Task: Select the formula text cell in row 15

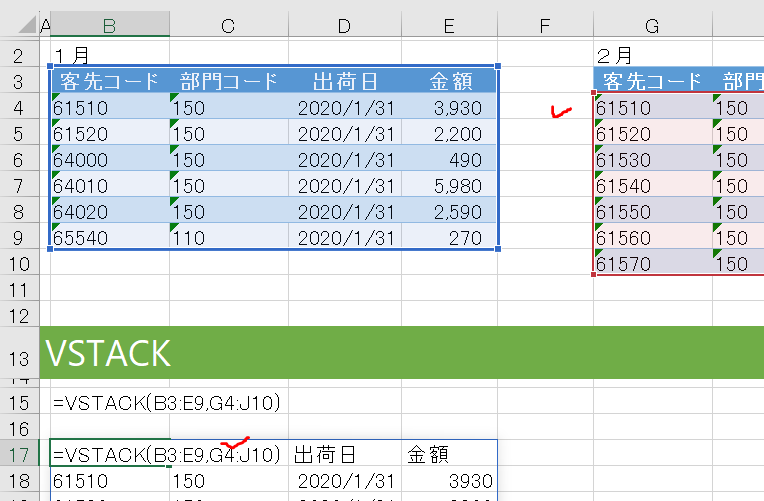Action: (166, 403)
